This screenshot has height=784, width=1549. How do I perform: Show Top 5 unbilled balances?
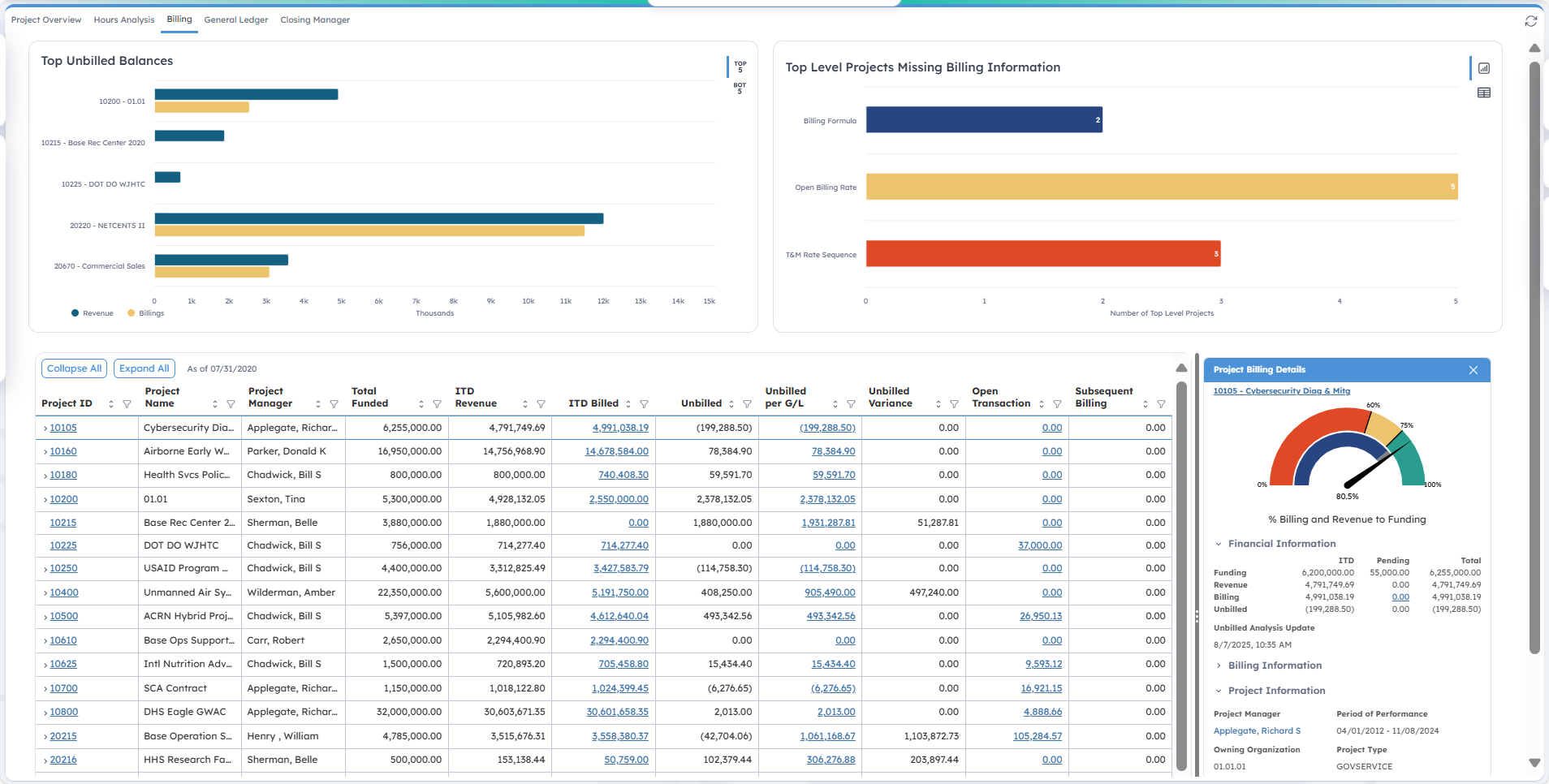pyautogui.click(x=740, y=67)
